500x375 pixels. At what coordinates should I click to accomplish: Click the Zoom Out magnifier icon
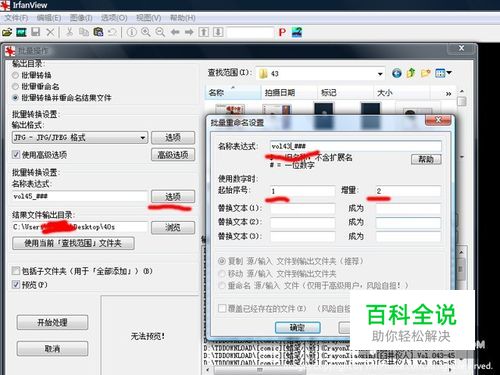(160, 32)
